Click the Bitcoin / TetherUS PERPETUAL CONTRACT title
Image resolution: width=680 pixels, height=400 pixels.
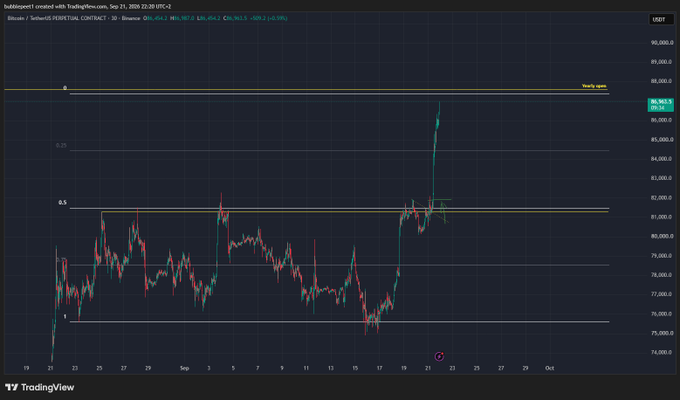pyautogui.click(x=57, y=18)
